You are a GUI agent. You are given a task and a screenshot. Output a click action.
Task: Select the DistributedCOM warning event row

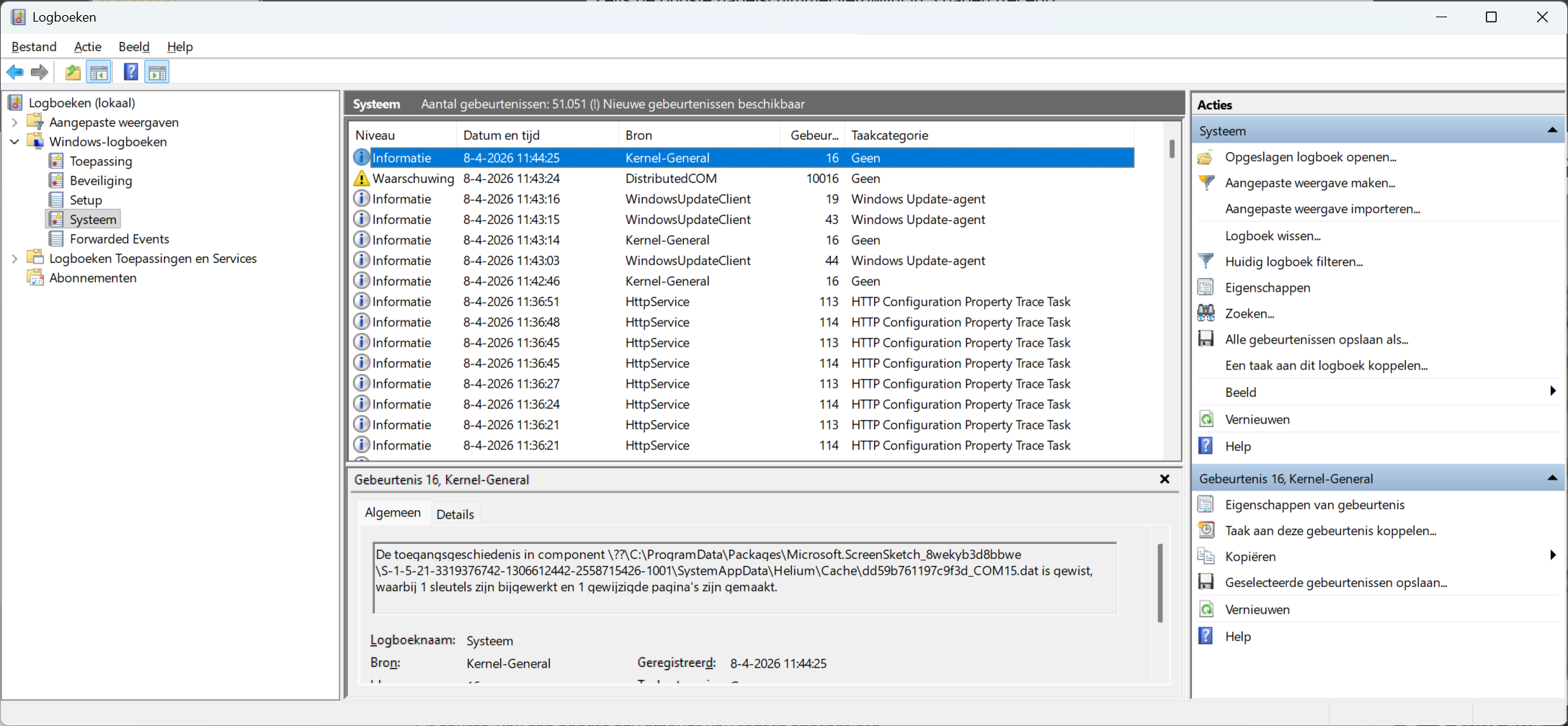tap(743, 178)
